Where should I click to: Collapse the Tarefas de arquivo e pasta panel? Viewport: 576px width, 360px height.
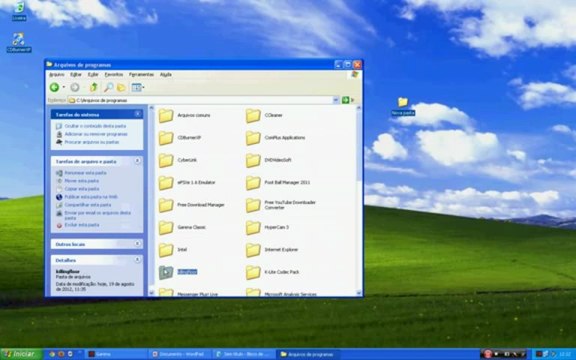tap(137, 161)
